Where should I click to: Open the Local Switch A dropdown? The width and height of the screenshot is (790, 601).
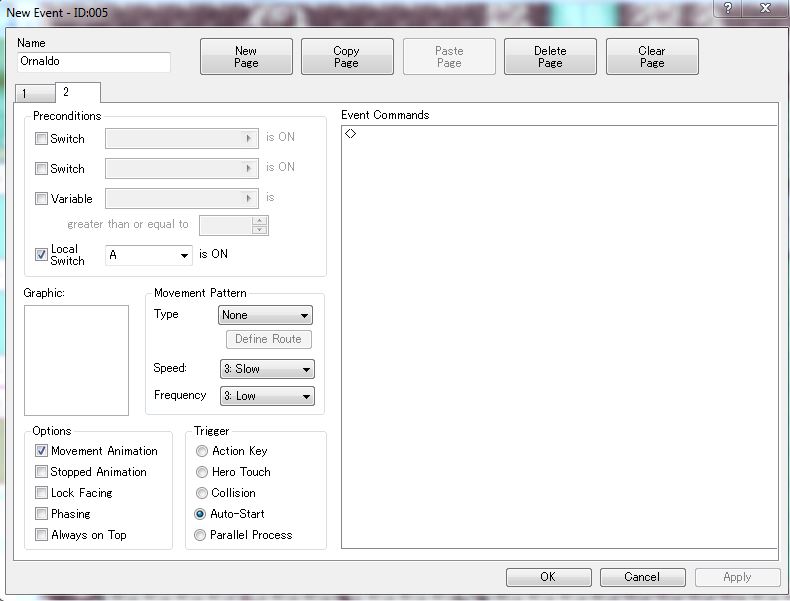149,255
